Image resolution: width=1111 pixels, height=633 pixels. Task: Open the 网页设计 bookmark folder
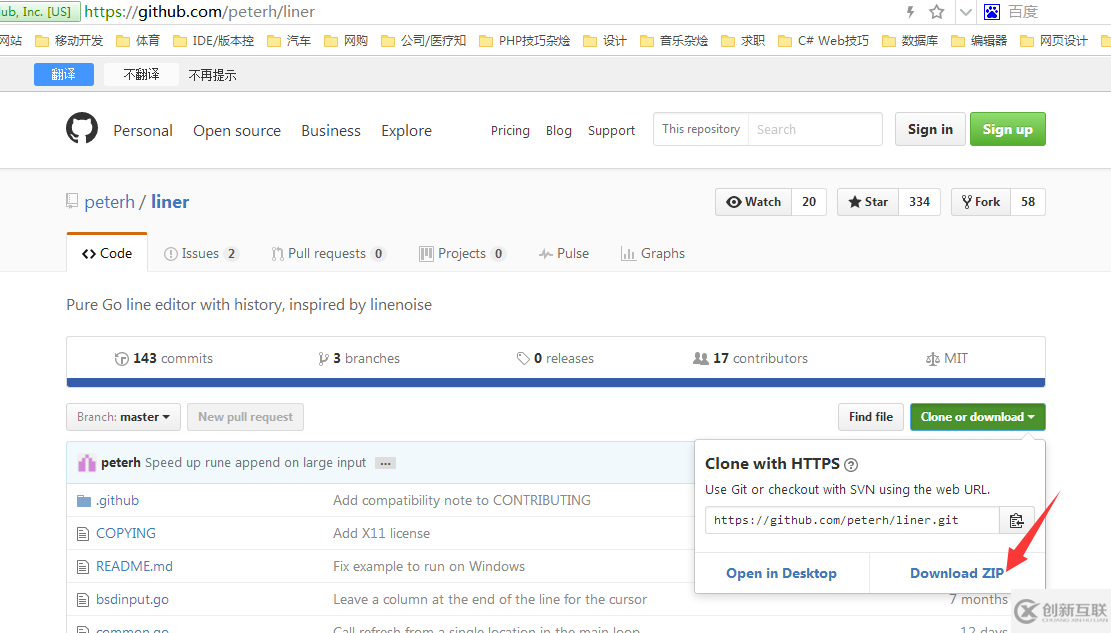(1054, 40)
